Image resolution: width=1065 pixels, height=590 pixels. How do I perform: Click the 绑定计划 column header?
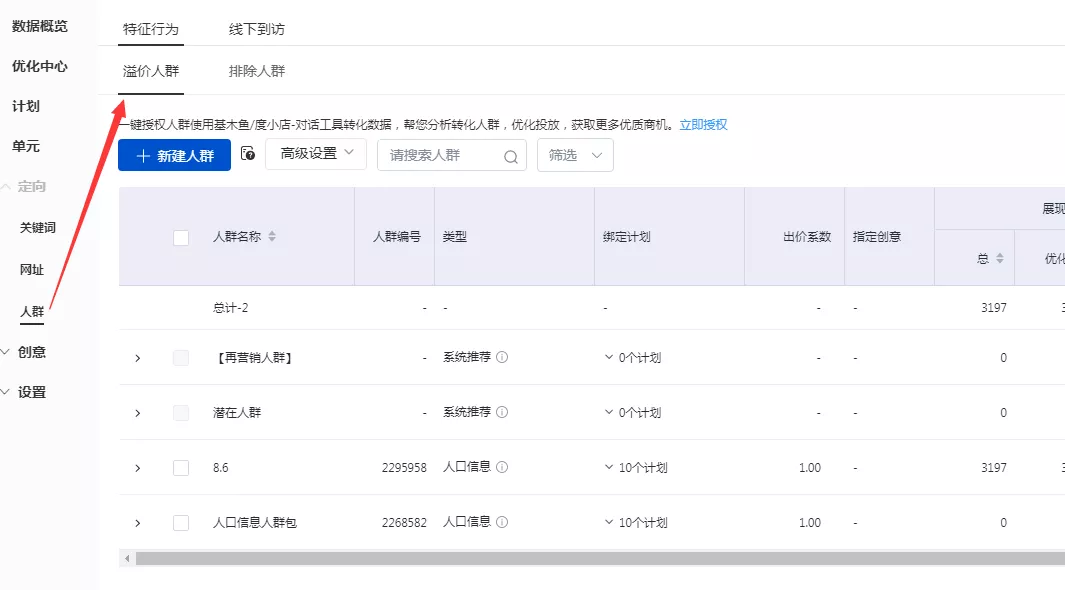click(x=626, y=236)
